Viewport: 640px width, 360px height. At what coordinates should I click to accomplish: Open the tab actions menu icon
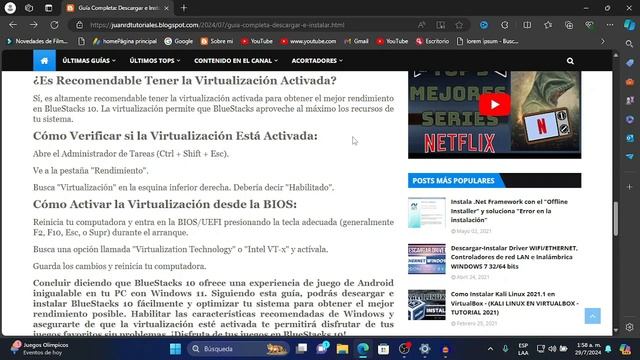click(x=48, y=8)
